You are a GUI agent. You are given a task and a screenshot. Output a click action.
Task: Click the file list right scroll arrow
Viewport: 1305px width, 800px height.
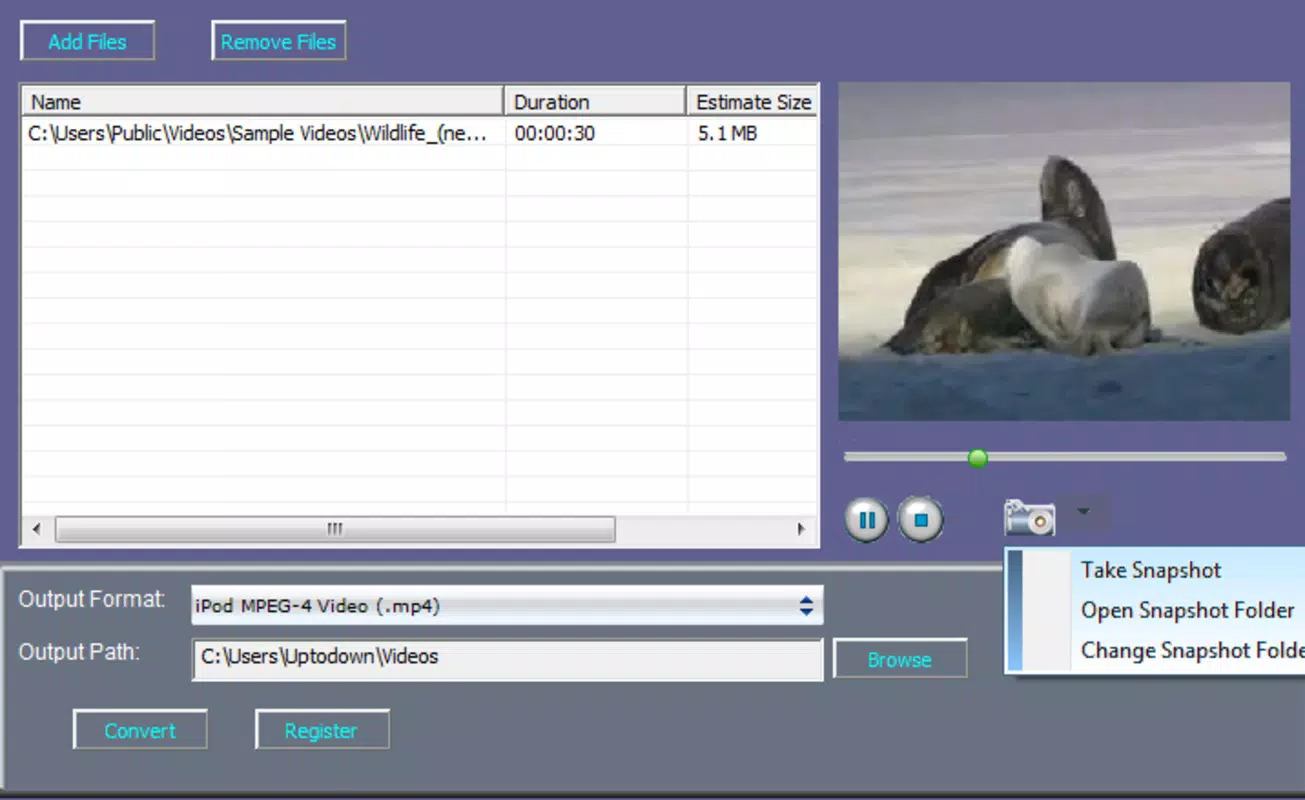point(801,529)
